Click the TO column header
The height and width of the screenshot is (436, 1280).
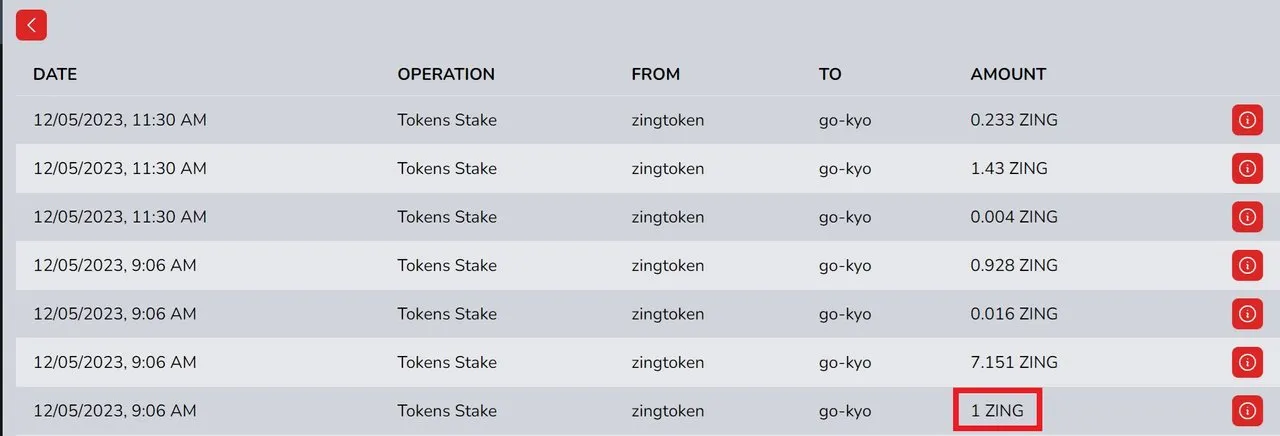pos(830,74)
